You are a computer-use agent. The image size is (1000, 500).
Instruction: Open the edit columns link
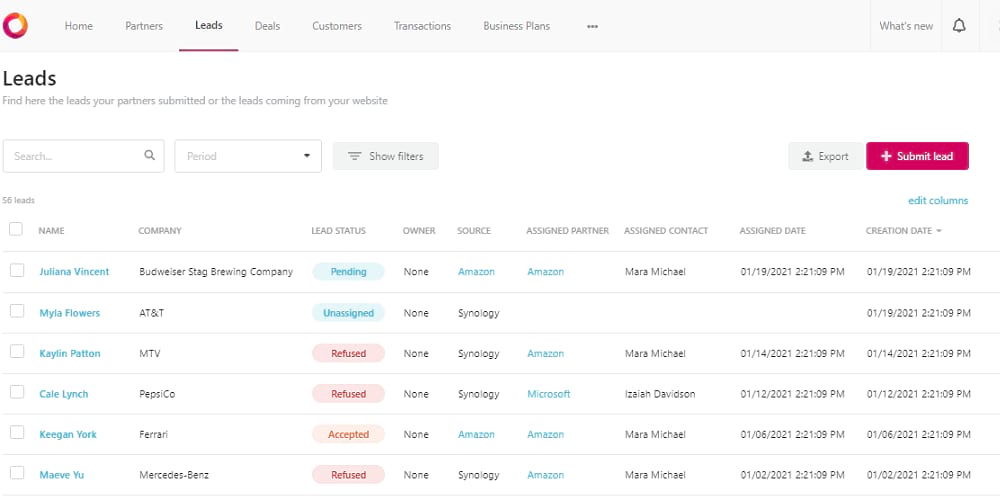tap(938, 200)
